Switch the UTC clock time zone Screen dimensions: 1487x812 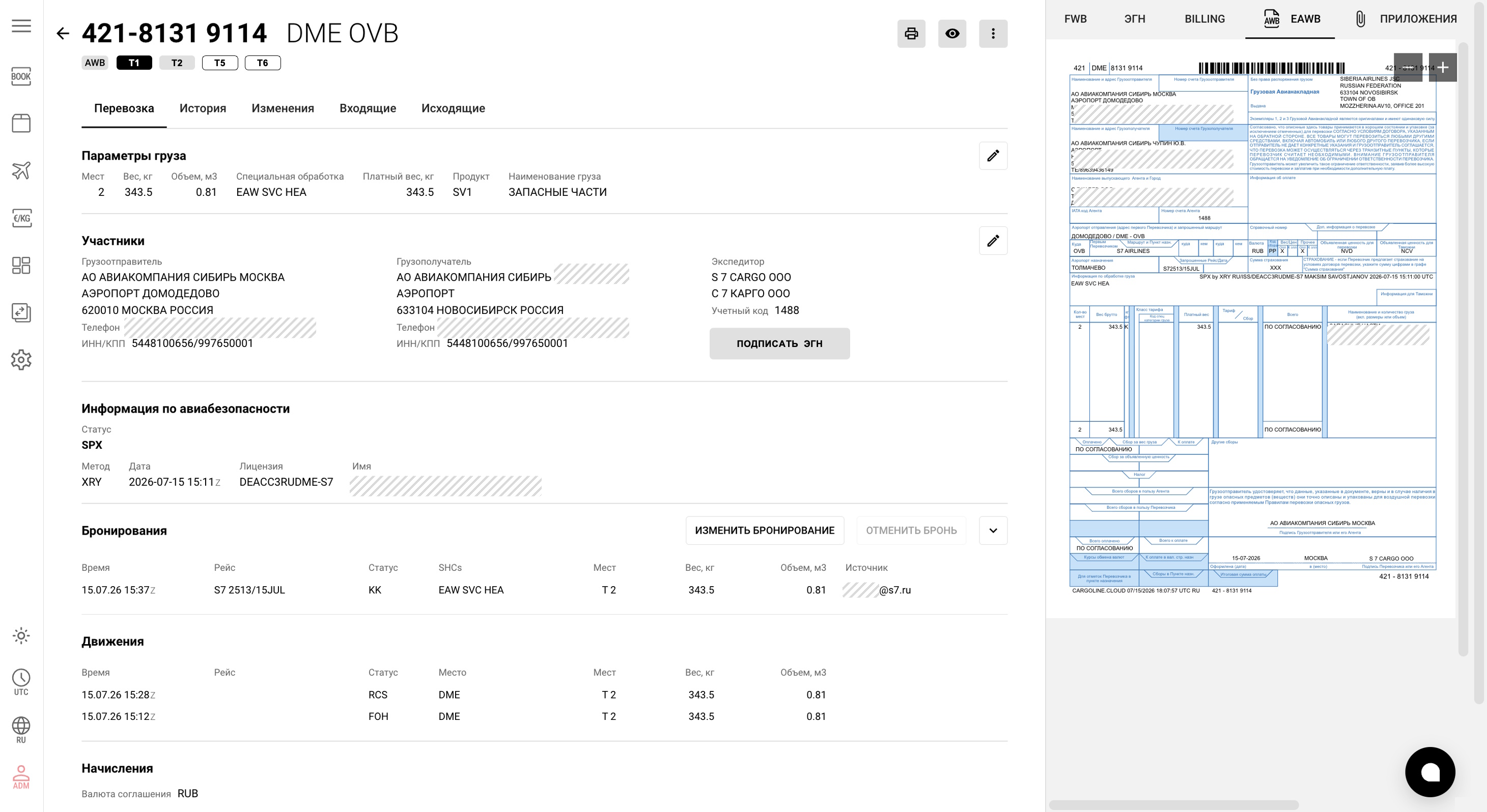pos(21,682)
